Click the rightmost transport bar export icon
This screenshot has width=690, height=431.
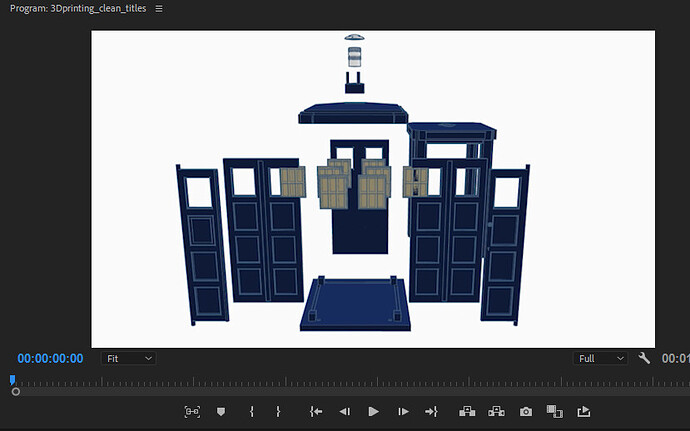585,411
